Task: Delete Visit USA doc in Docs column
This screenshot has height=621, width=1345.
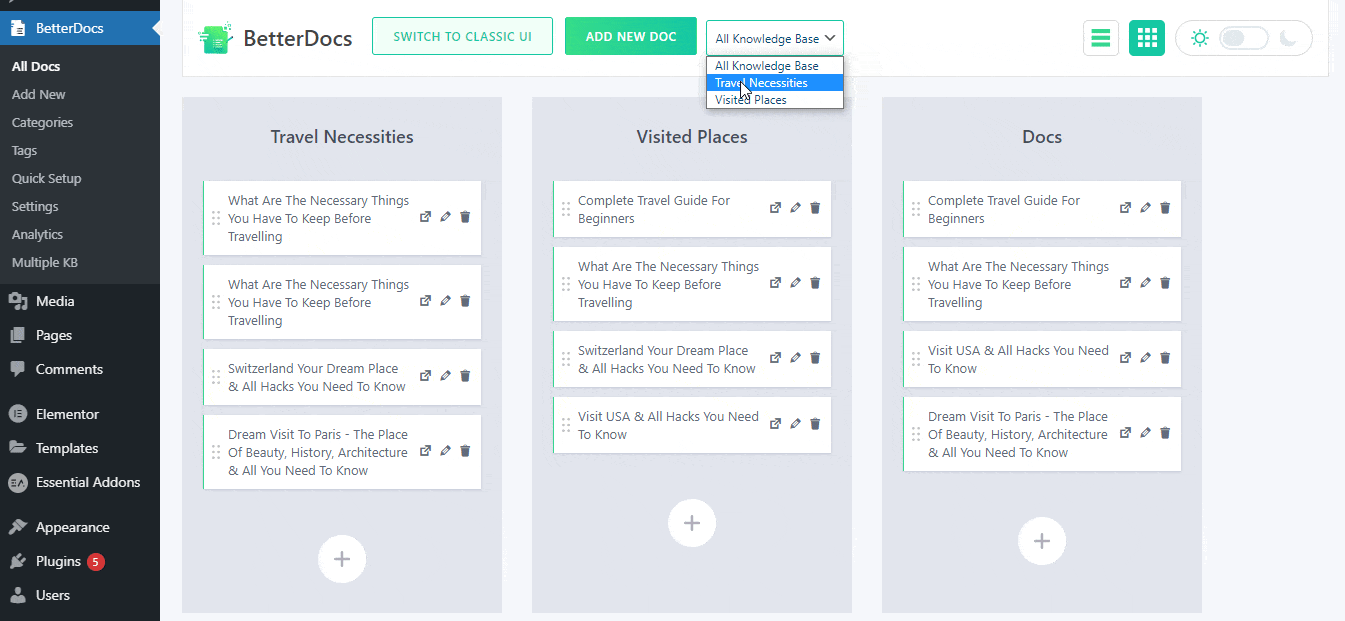Action: [1165, 358]
